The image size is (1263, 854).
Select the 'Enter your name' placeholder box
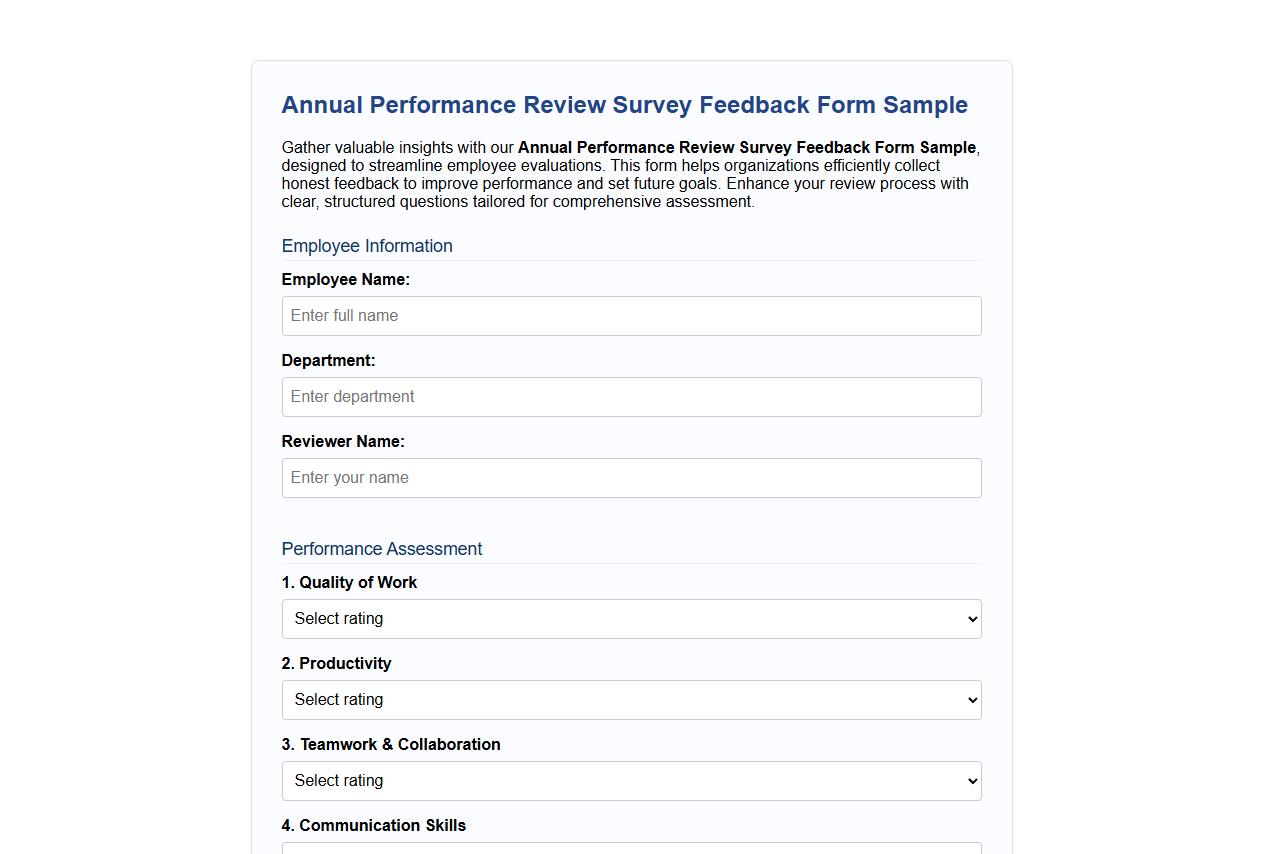pos(349,478)
